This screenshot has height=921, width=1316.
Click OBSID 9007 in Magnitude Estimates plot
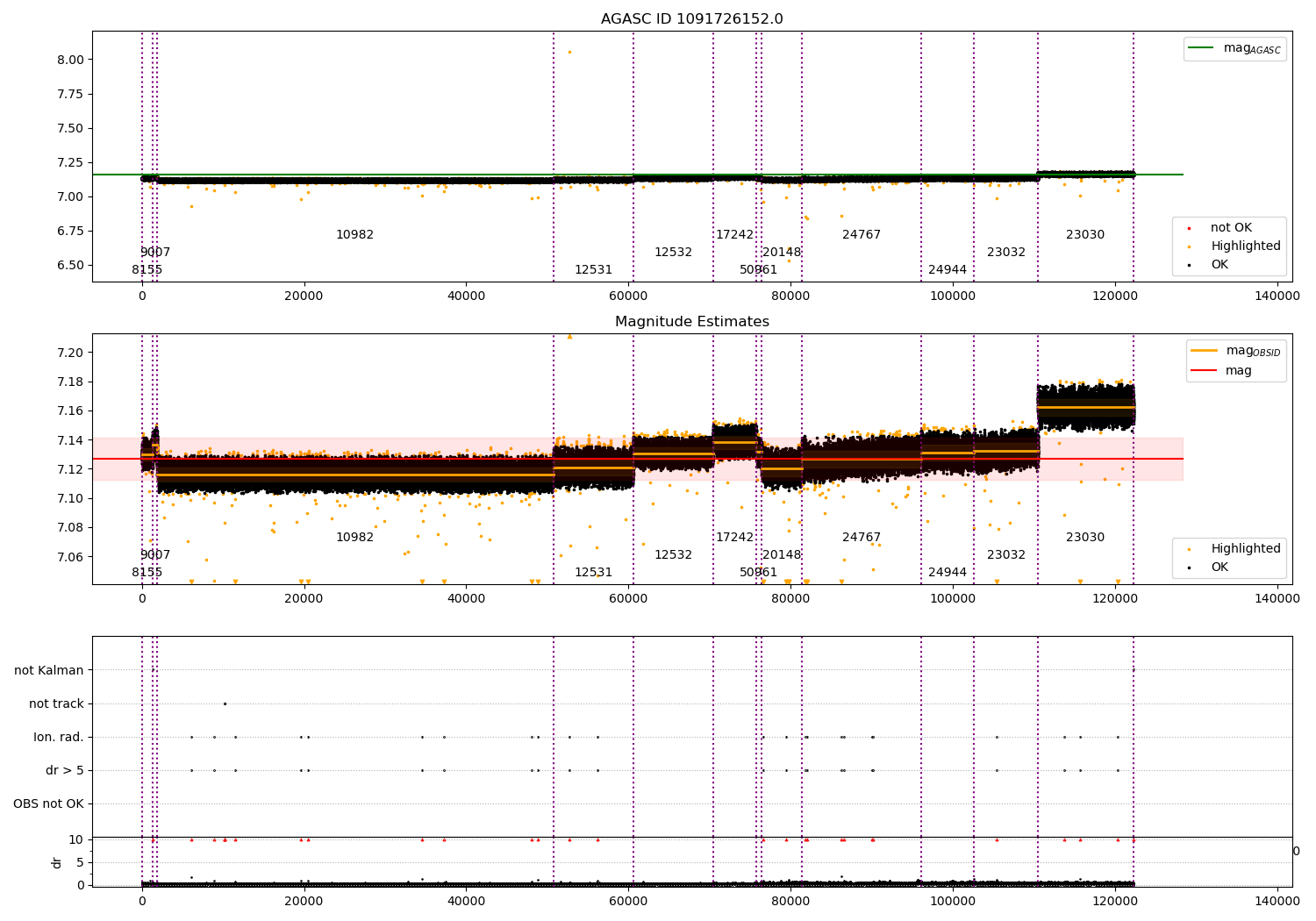tap(155, 554)
